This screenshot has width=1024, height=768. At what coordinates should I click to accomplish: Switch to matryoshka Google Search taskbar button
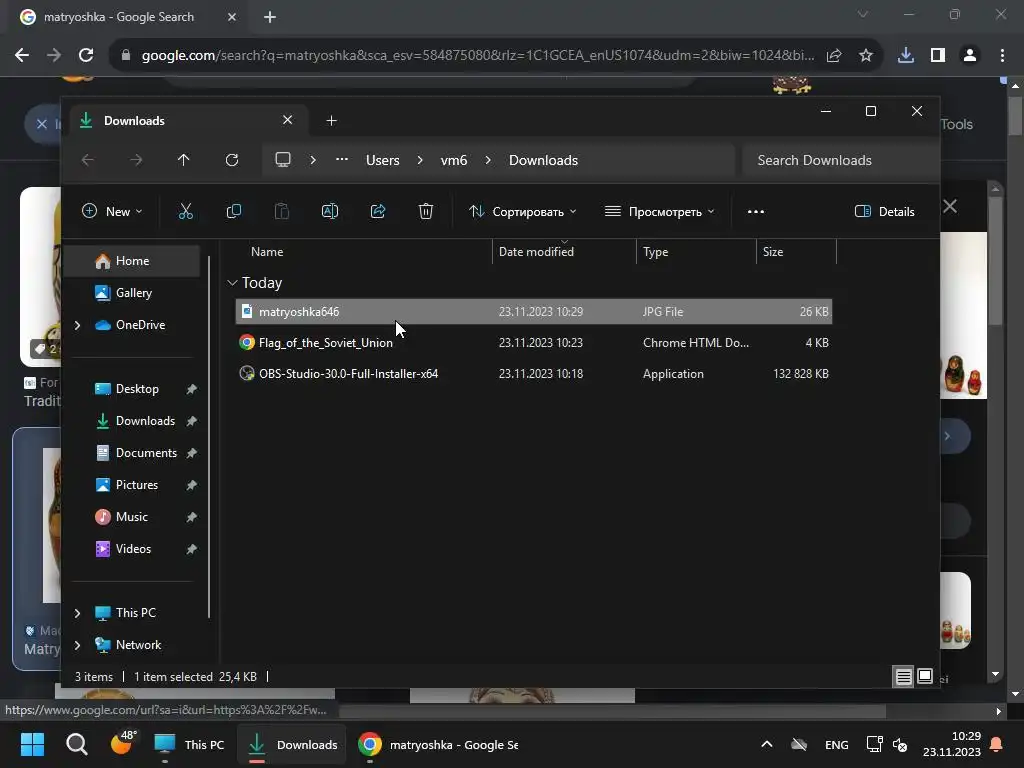439,745
